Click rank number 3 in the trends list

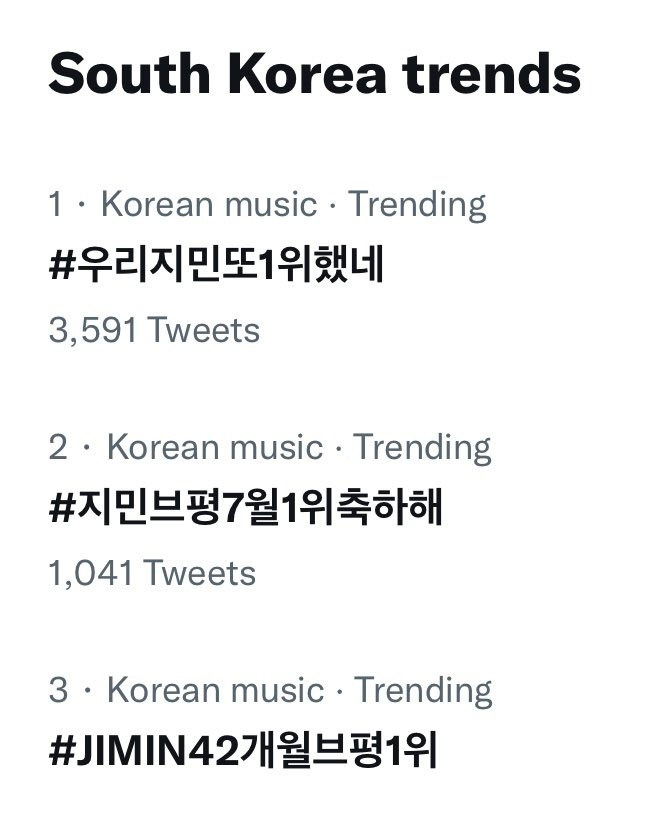pos(58,690)
